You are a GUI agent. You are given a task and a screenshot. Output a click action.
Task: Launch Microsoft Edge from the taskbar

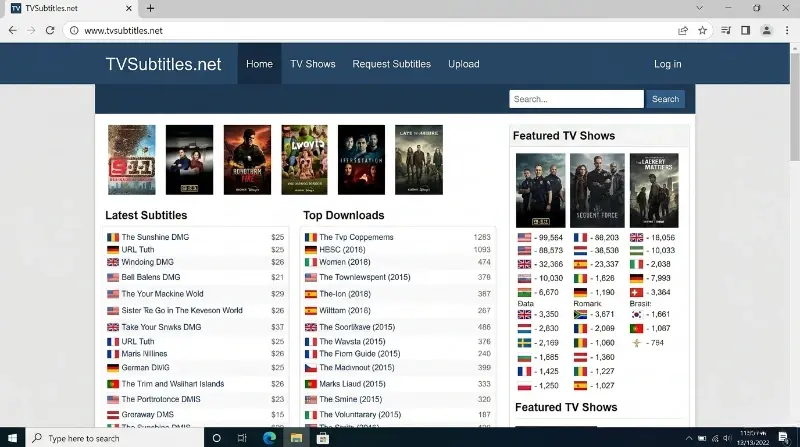click(x=269, y=438)
